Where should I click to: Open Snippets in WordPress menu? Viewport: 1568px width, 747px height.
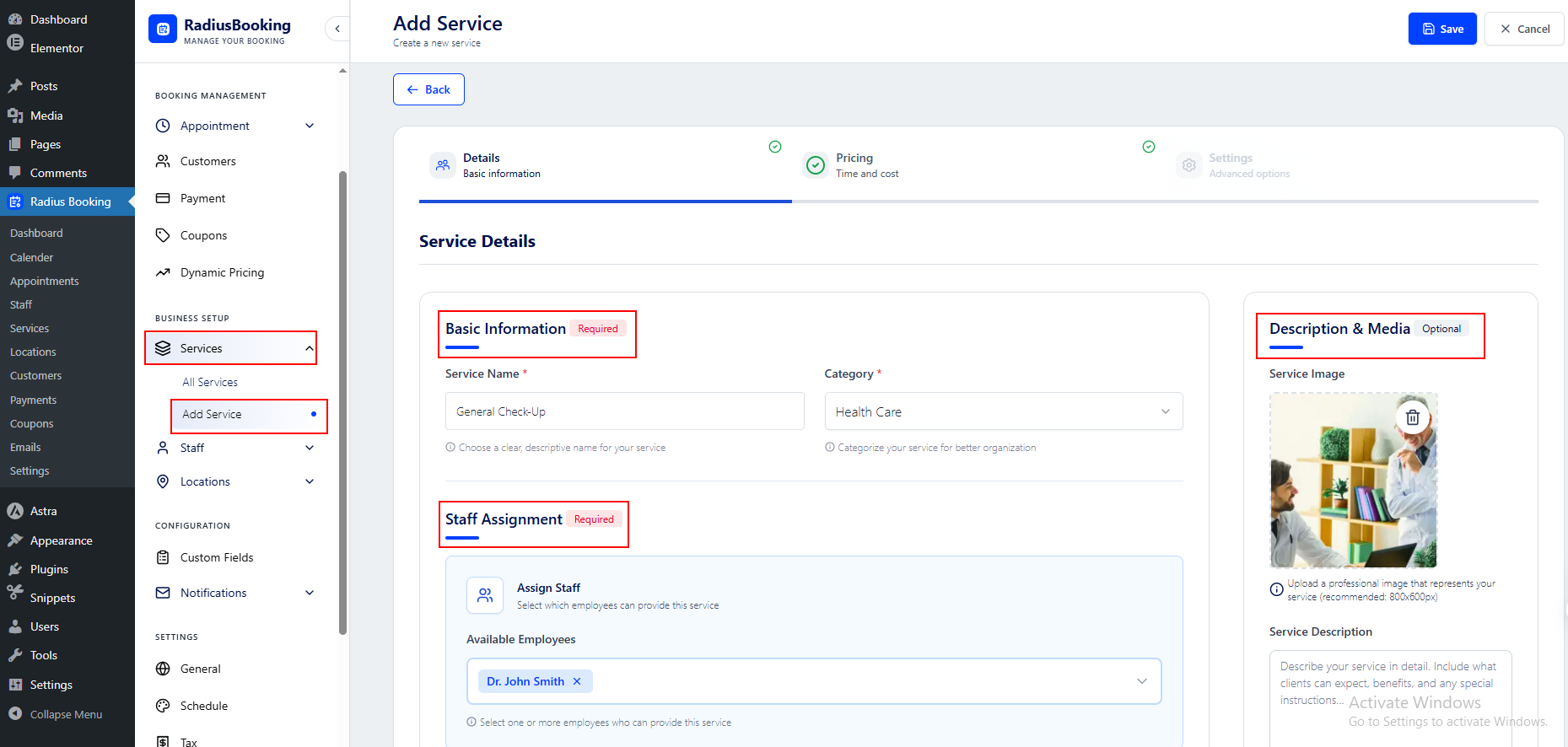point(52,598)
